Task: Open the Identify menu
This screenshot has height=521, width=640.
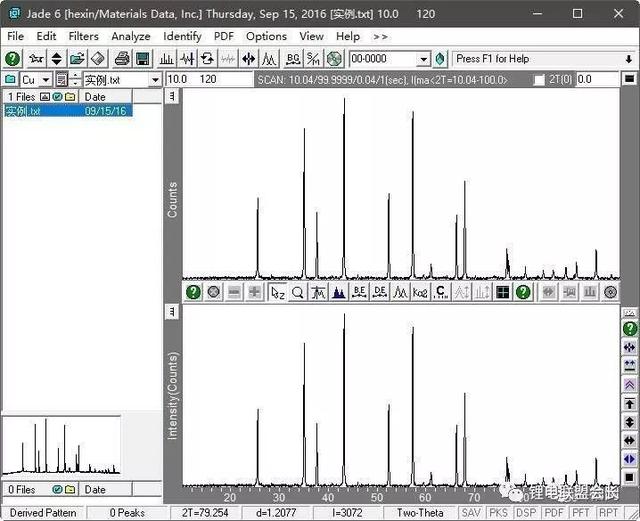Action: click(182, 36)
